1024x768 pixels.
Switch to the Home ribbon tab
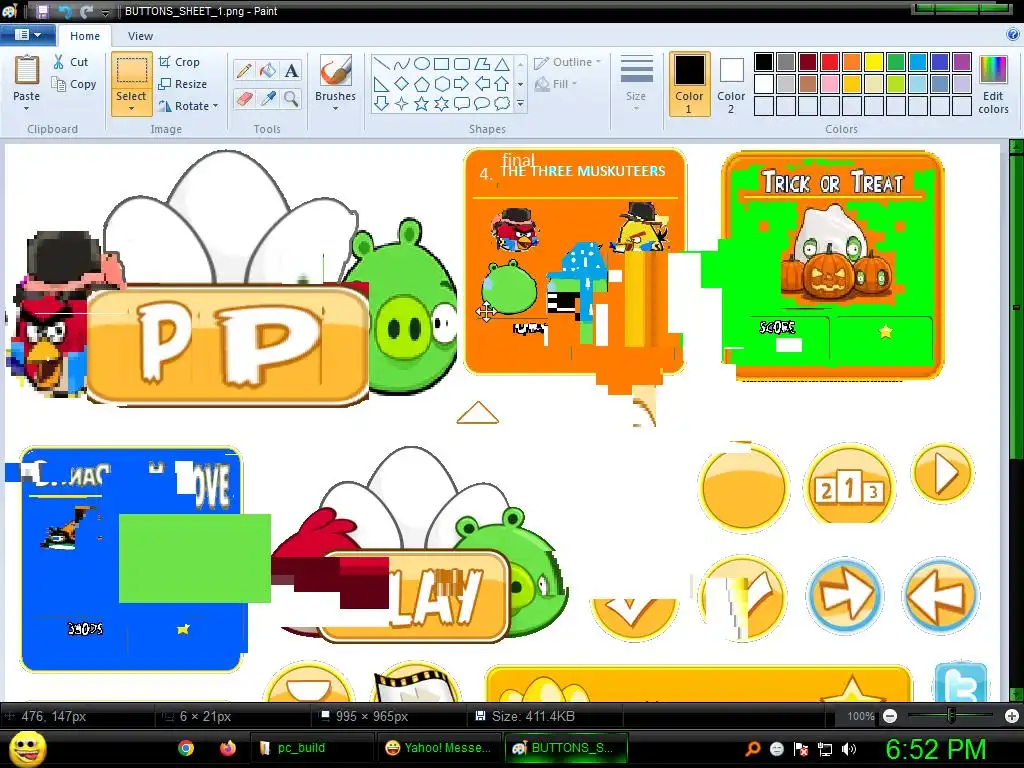pyautogui.click(x=85, y=36)
